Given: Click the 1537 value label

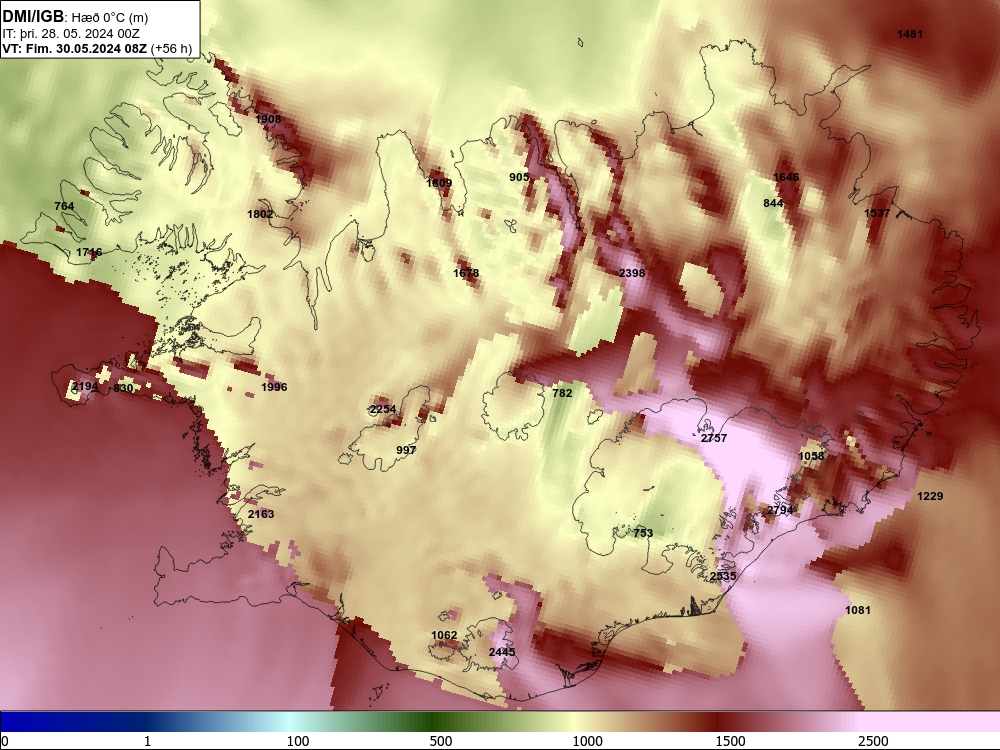Looking at the screenshot, I should coord(877,213).
